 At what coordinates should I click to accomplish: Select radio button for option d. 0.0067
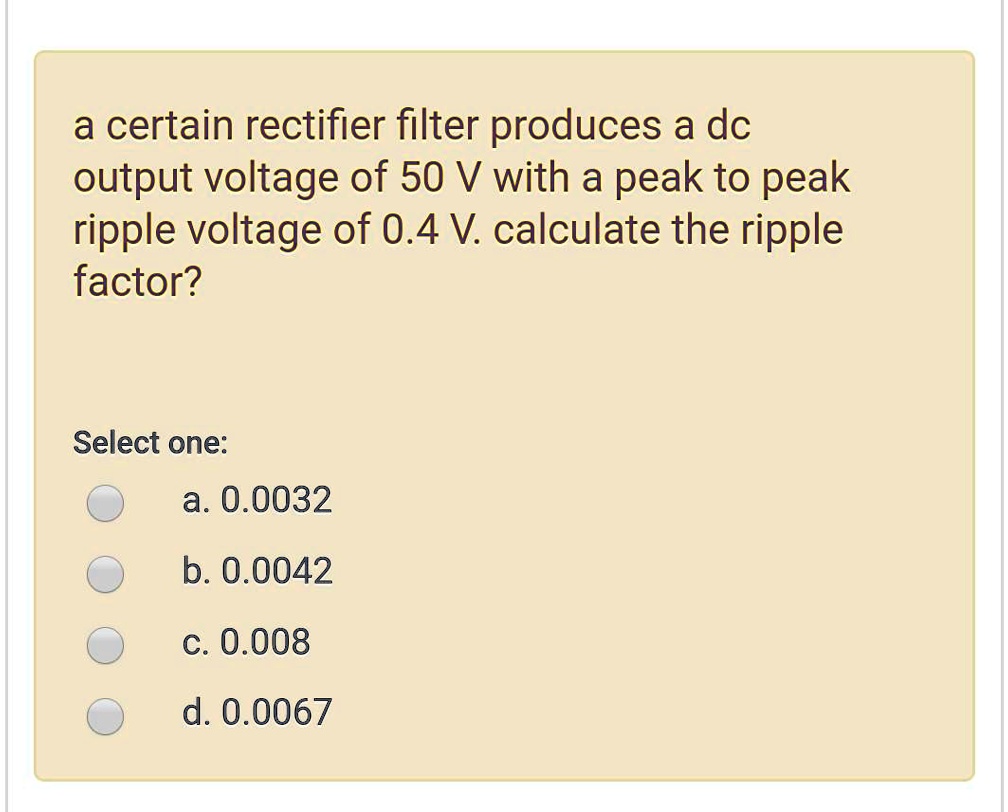tap(104, 714)
